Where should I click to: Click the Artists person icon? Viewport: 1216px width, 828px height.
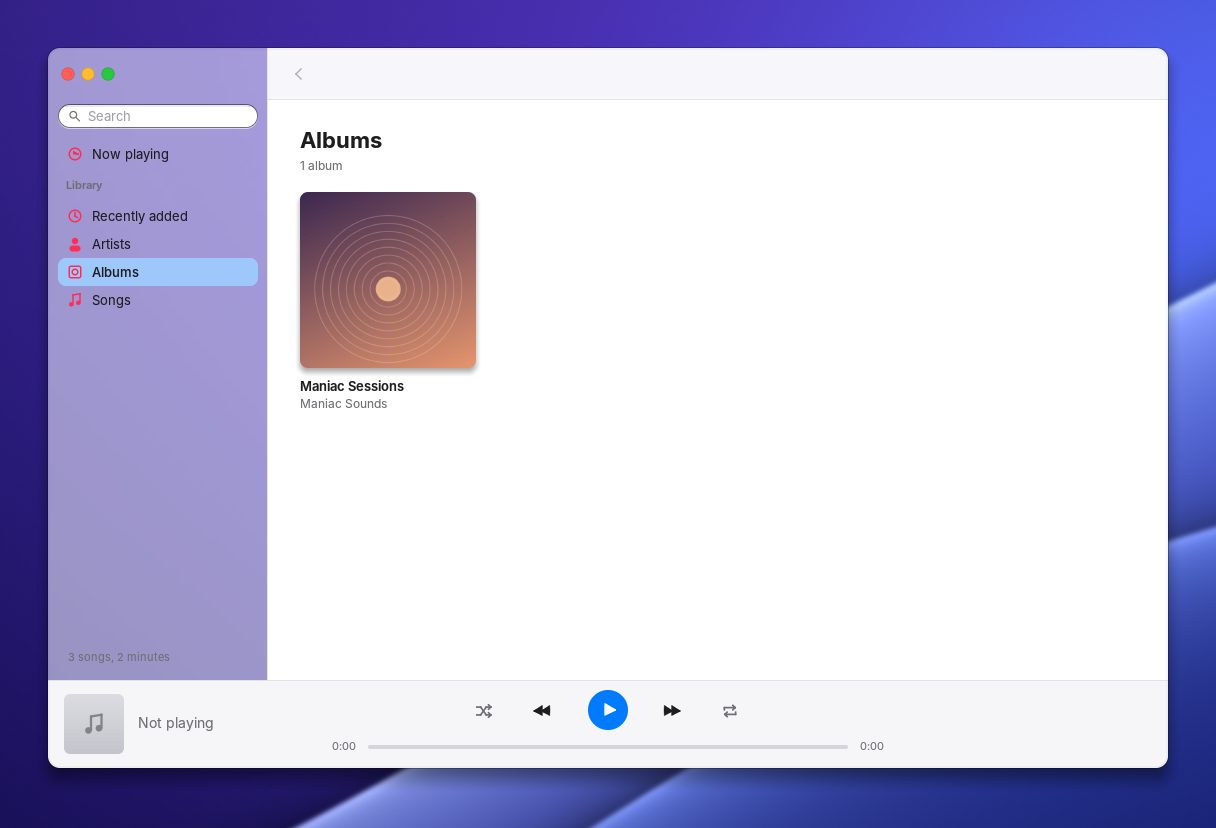pos(75,244)
